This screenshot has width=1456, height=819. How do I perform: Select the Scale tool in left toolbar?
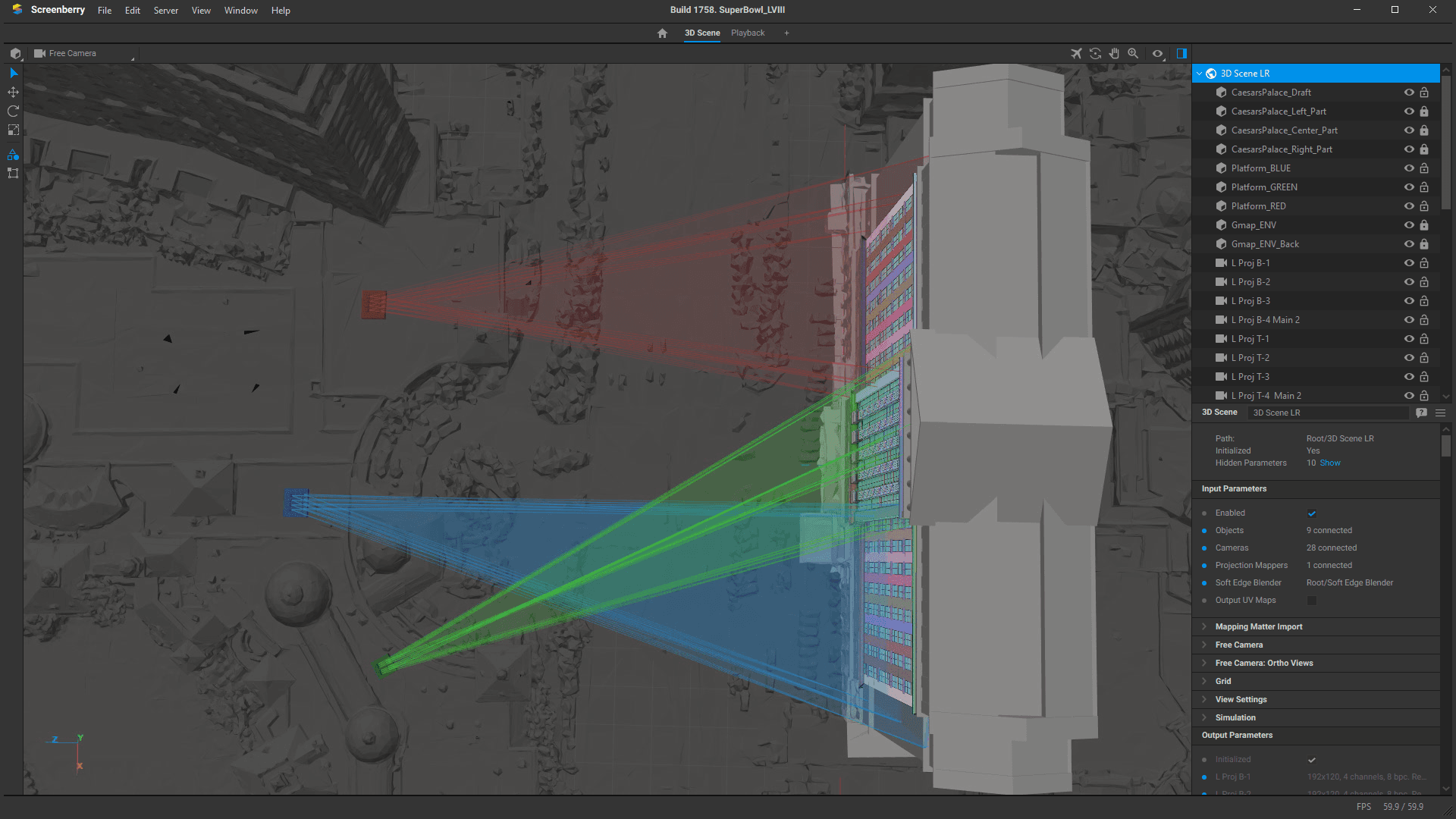pos(13,130)
